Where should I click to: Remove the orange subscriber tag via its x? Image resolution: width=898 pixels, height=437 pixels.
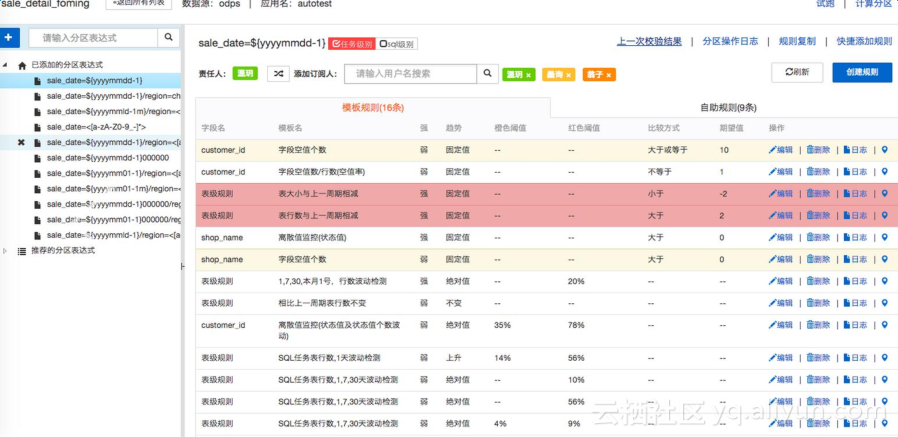tap(608, 74)
